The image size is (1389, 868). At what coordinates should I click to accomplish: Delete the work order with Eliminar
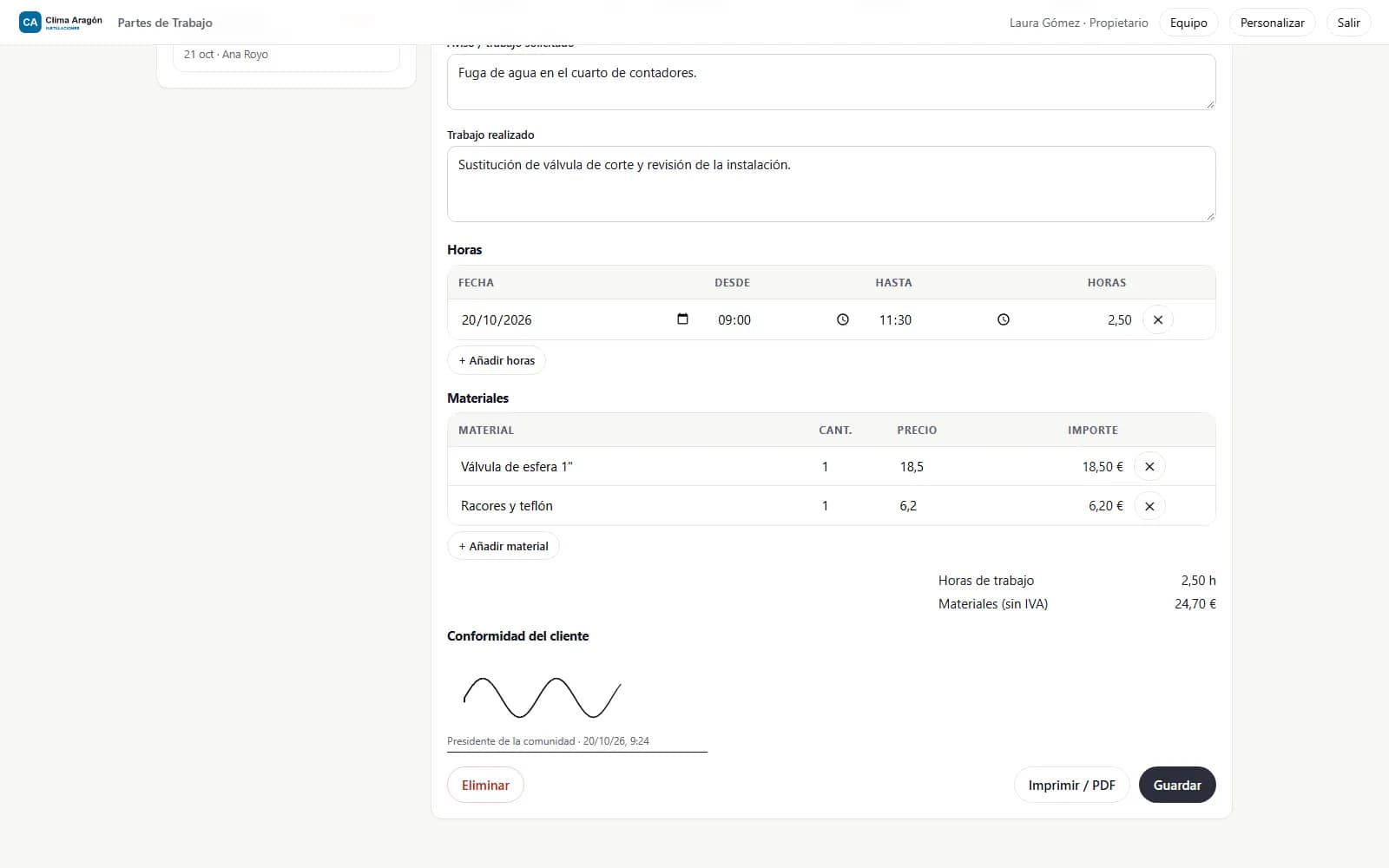(485, 785)
